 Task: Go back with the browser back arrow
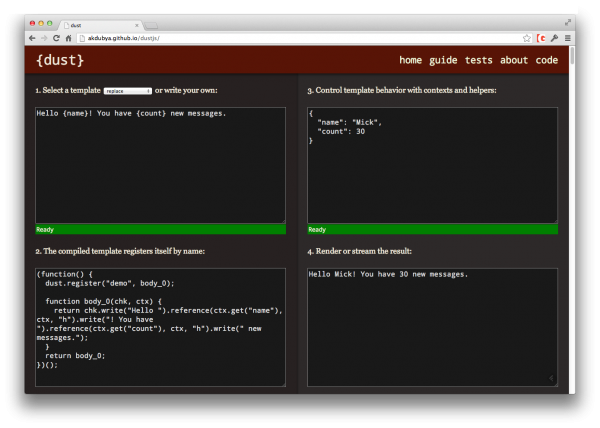coord(32,38)
